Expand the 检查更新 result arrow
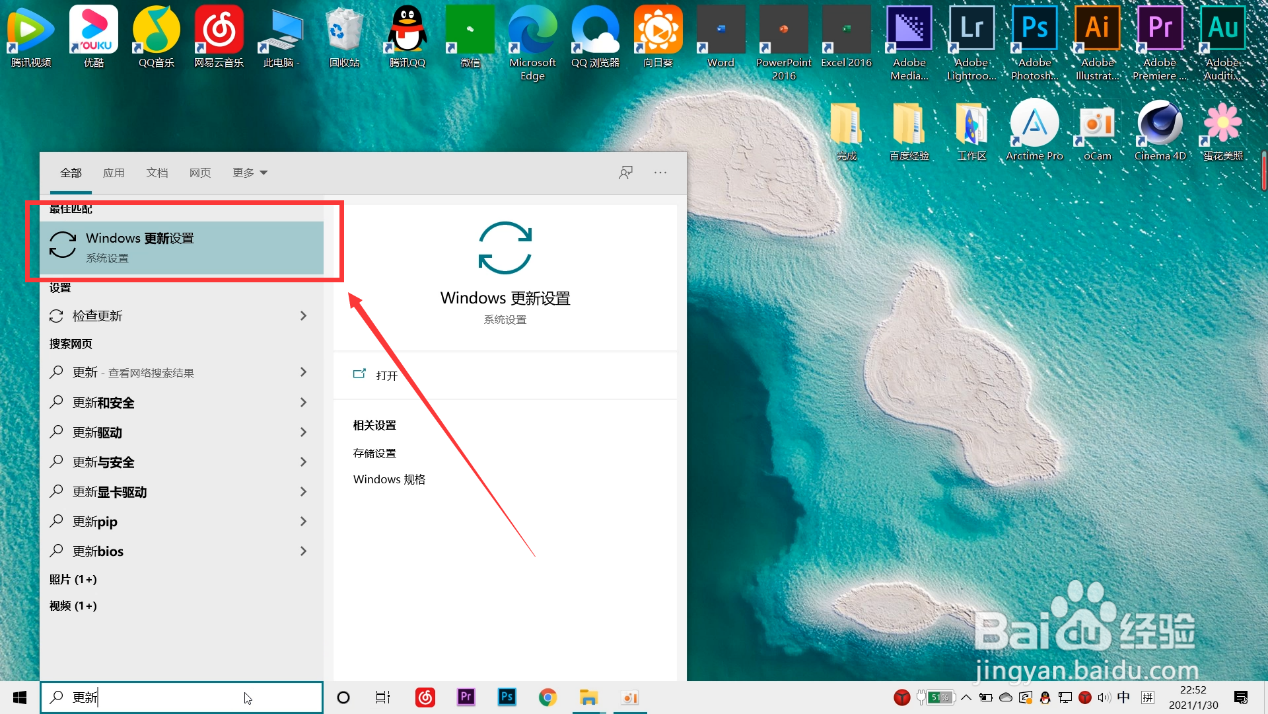1268x714 pixels. [x=303, y=316]
